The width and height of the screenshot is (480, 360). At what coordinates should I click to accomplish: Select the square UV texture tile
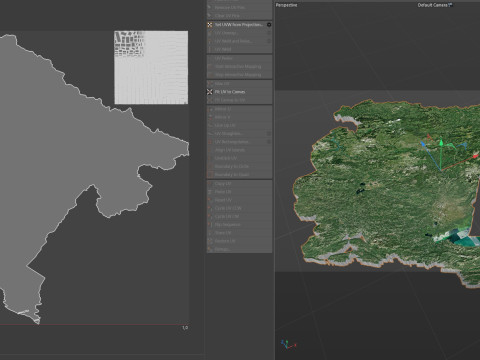(151, 67)
